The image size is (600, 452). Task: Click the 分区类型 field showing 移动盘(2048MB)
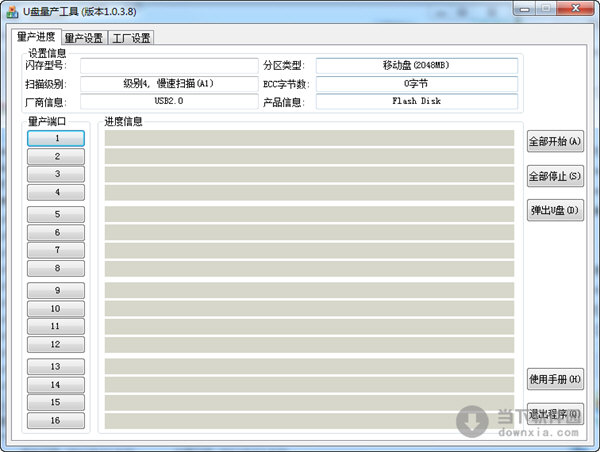pyautogui.click(x=417, y=66)
